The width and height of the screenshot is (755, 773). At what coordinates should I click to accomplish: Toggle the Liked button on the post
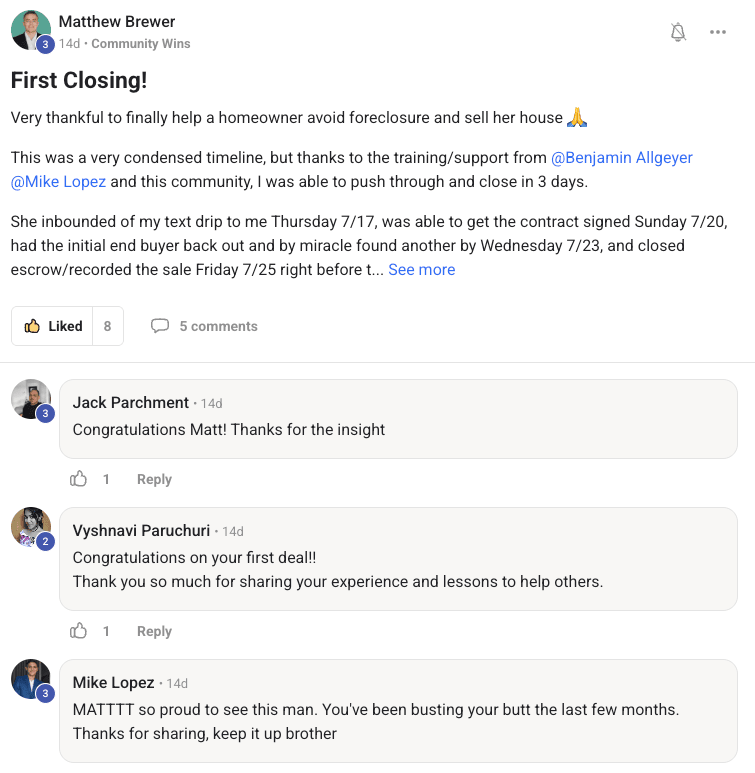(54, 326)
